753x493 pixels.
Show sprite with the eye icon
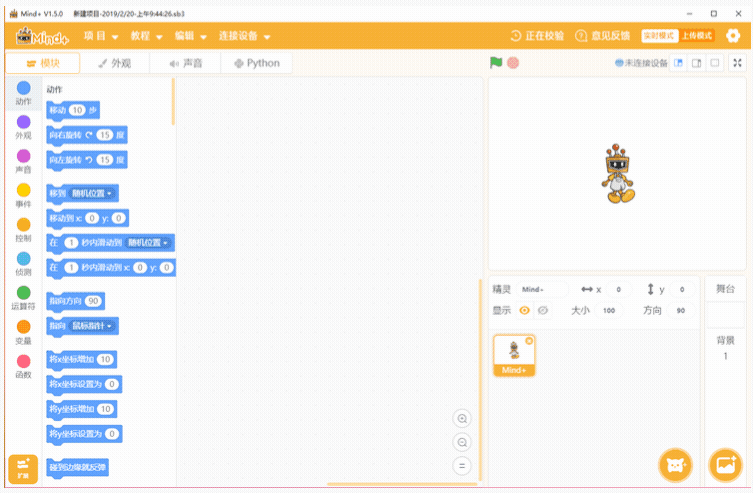tap(524, 311)
